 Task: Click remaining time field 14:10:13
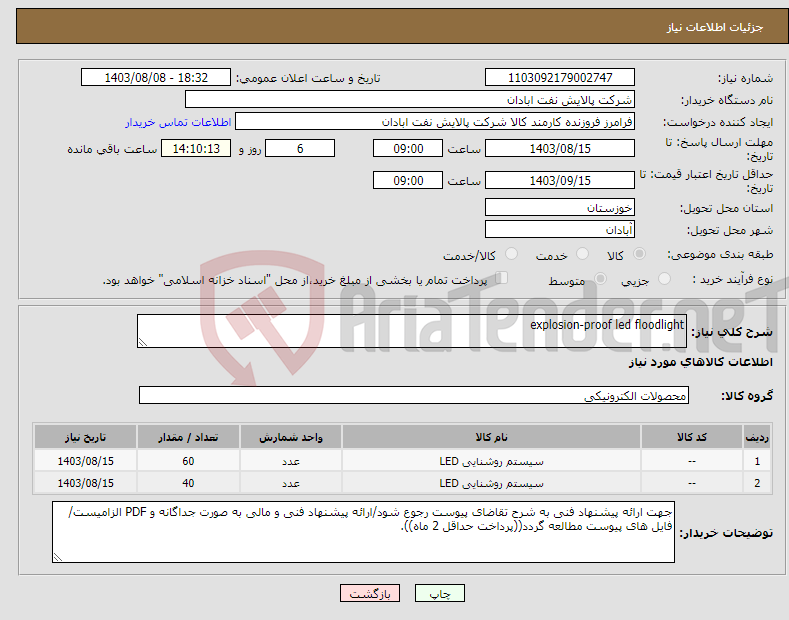click(x=196, y=148)
